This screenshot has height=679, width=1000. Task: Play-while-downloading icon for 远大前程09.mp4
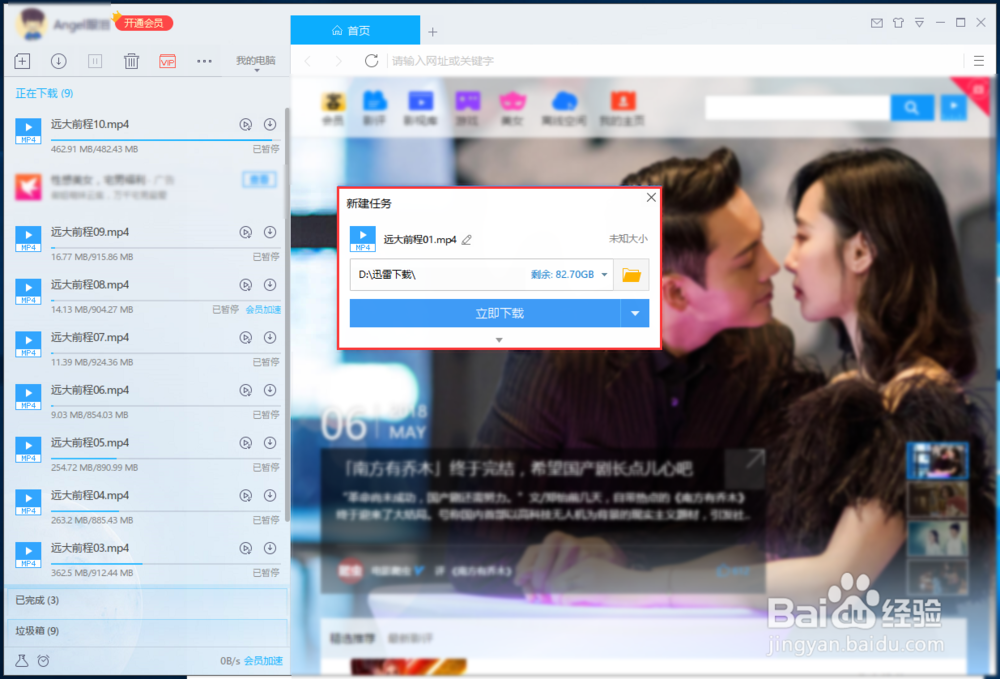point(246,232)
